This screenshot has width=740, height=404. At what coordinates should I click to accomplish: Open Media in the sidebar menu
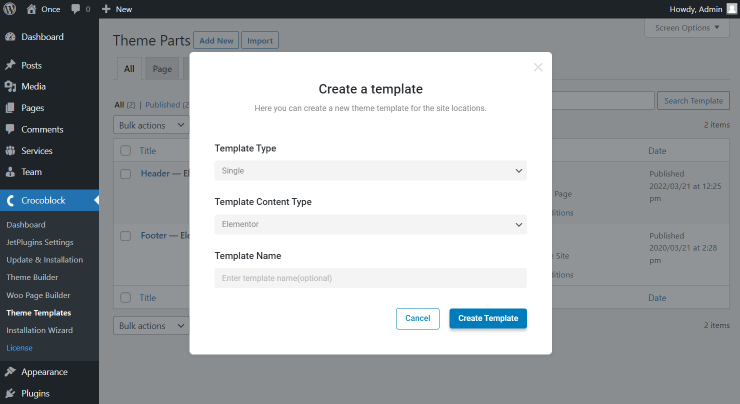(34, 86)
